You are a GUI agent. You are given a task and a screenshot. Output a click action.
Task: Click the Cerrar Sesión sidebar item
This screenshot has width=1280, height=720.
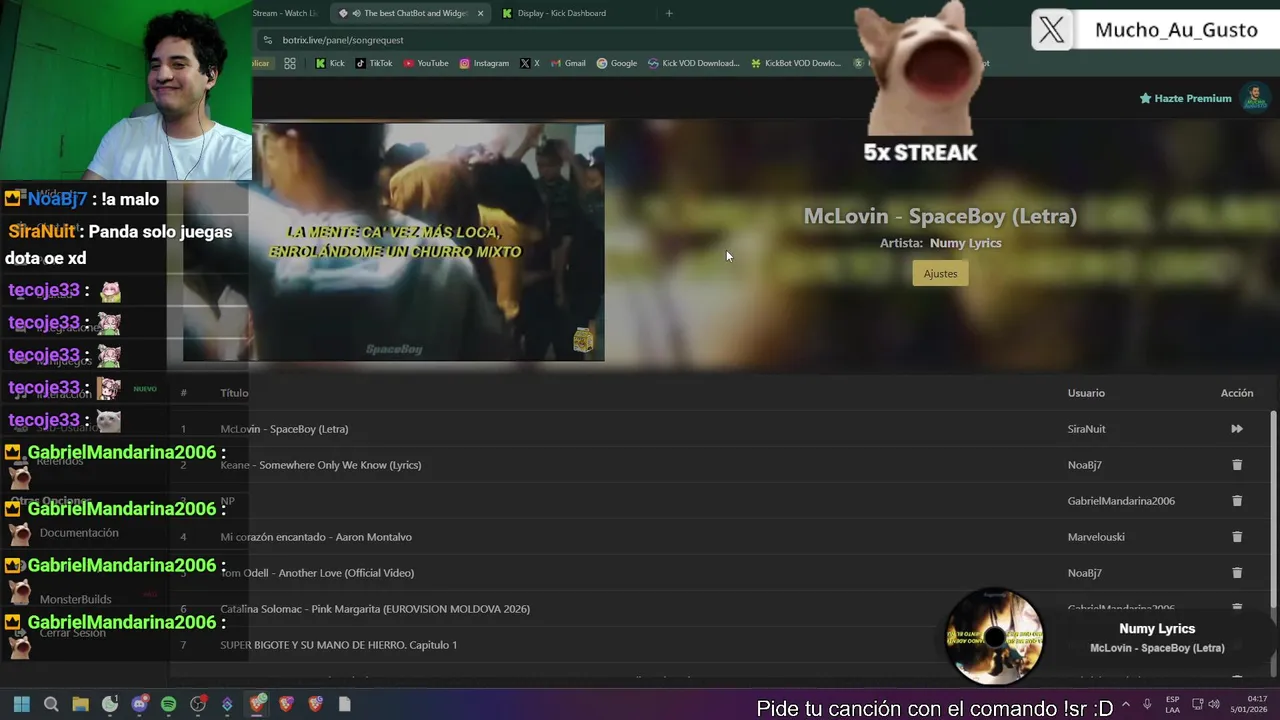point(72,633)
